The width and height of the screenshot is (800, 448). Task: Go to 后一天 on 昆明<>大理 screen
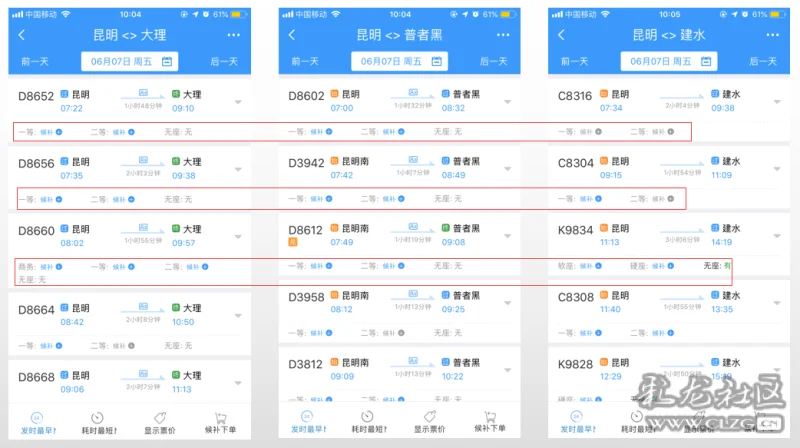click(224, 62)
